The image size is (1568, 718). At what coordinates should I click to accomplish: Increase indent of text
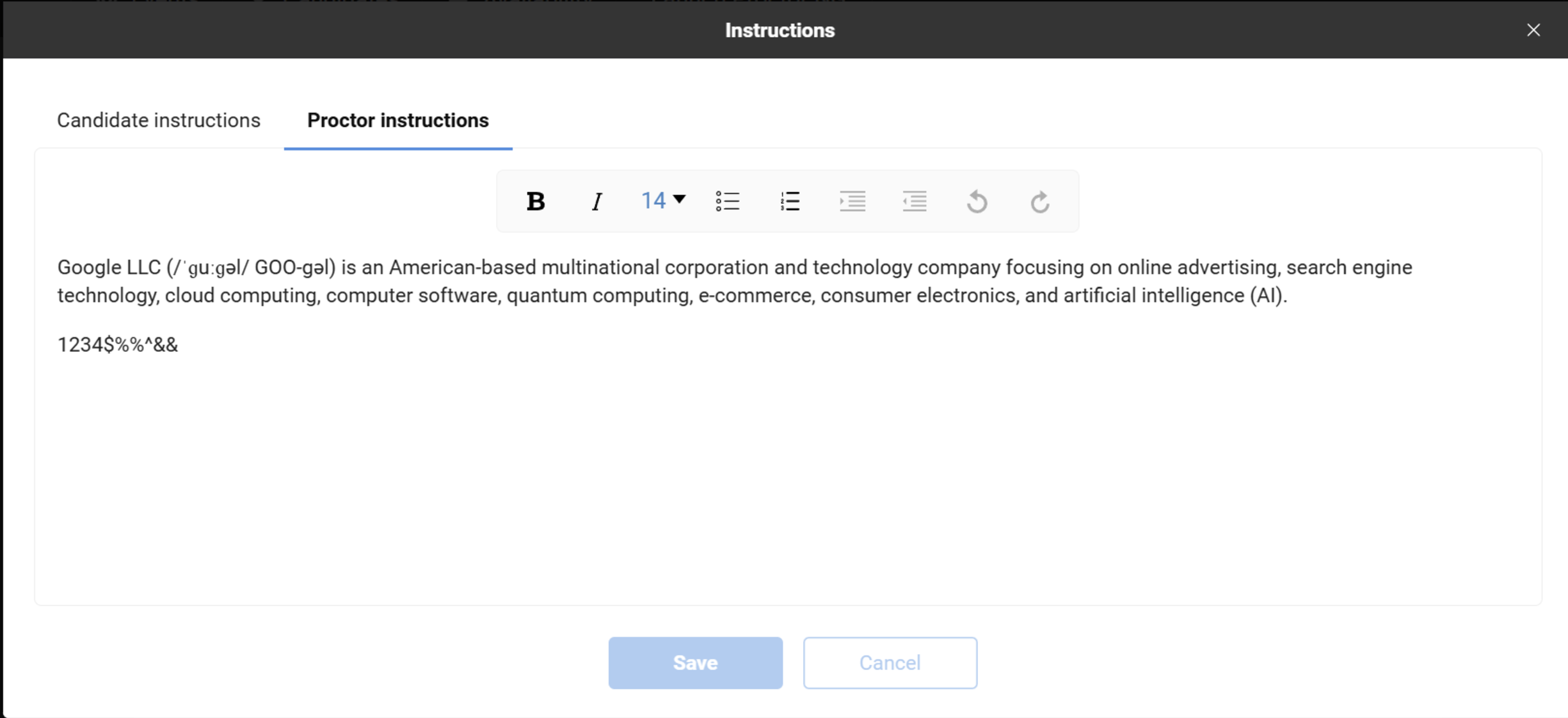point(852,202)
